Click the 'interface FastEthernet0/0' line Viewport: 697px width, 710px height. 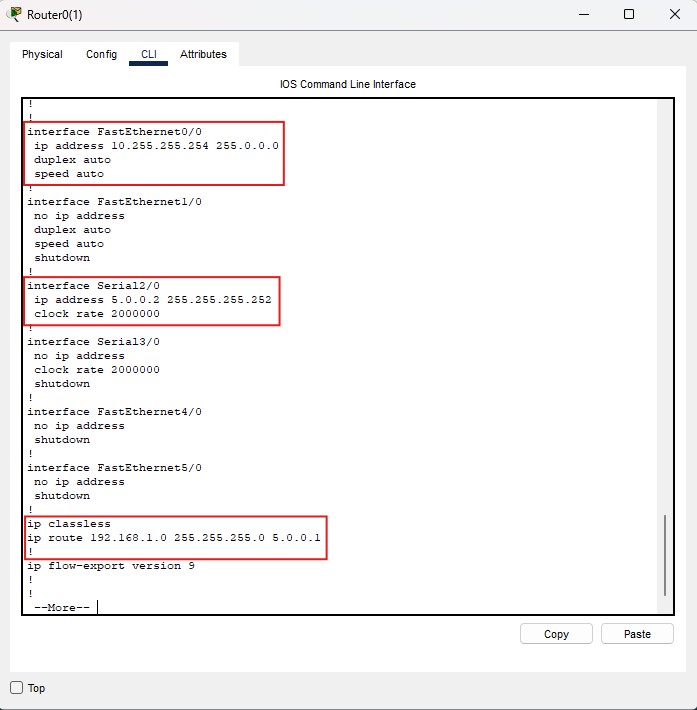pyautogui.click(x=115, y=132)
